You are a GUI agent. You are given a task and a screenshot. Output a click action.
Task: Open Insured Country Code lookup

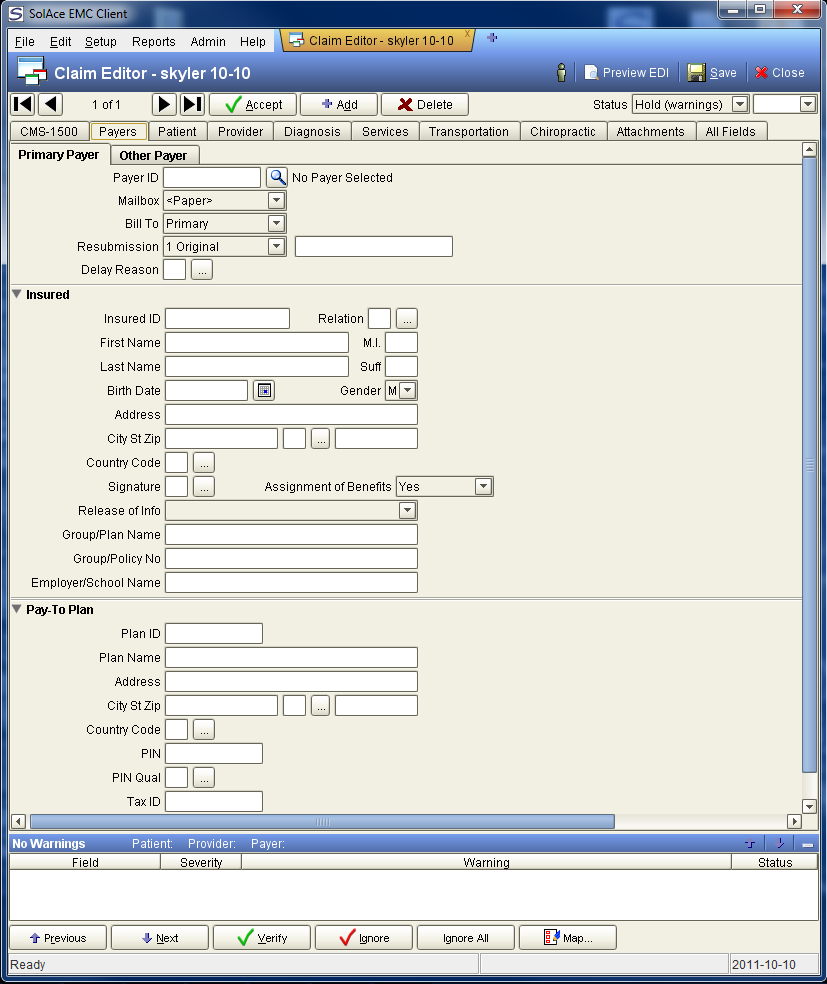coord(204,463)
